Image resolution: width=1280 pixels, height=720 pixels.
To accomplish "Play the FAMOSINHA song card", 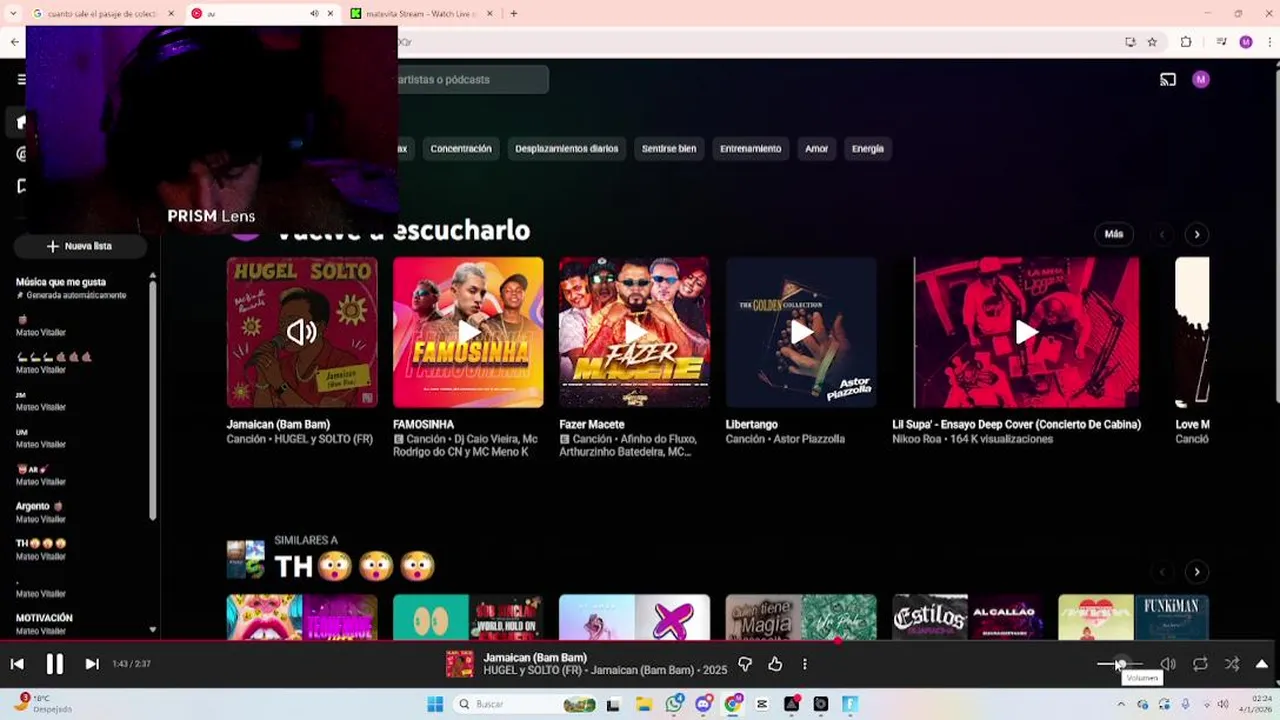I will (x=468, y=332).
